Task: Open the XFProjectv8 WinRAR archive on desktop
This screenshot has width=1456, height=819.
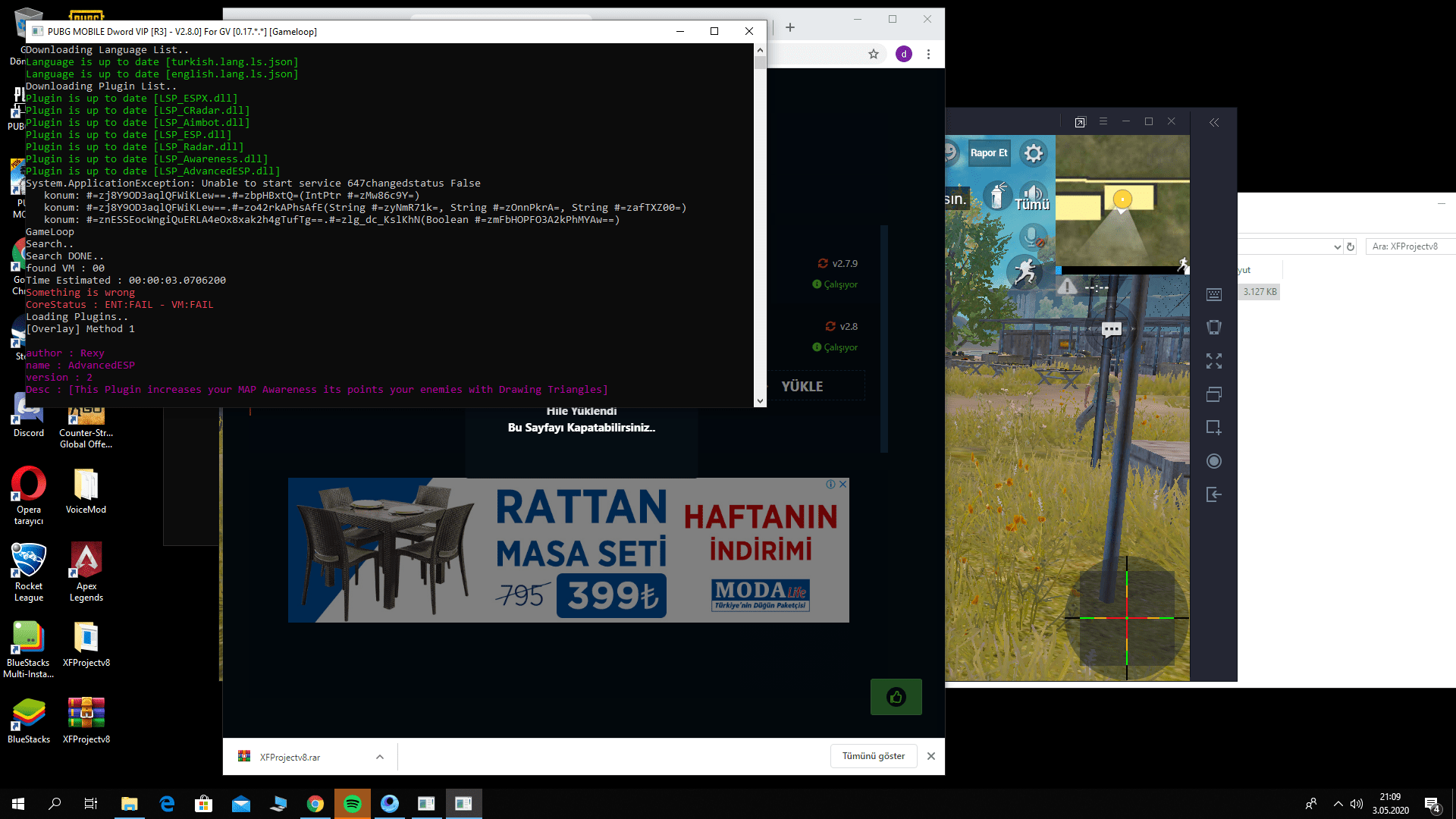Action: (x=86, y=721)
